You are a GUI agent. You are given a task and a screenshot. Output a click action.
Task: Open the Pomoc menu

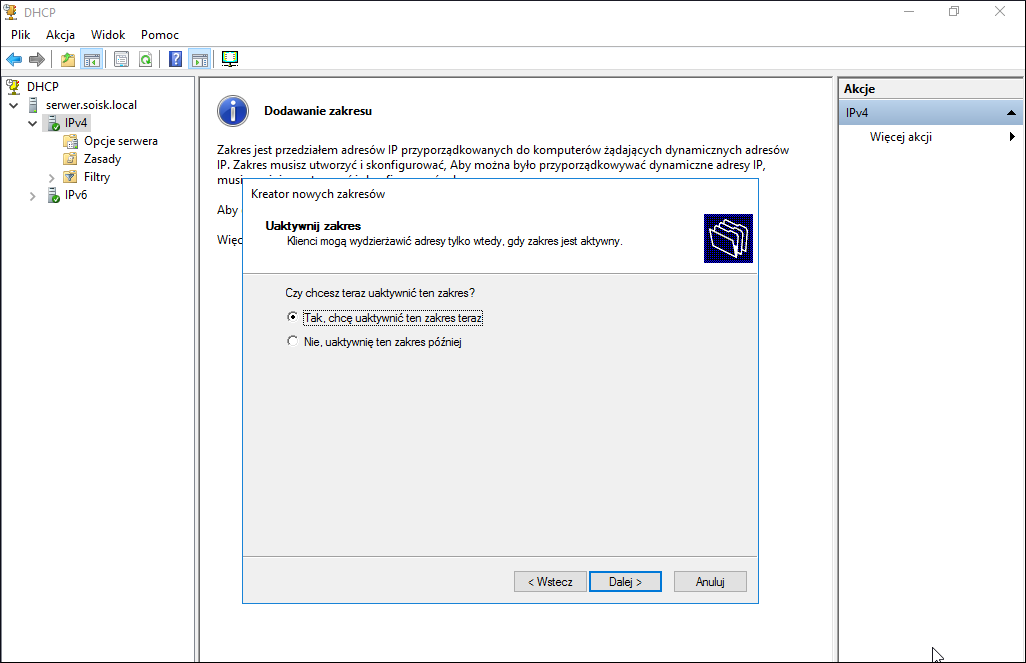[160, 35]
